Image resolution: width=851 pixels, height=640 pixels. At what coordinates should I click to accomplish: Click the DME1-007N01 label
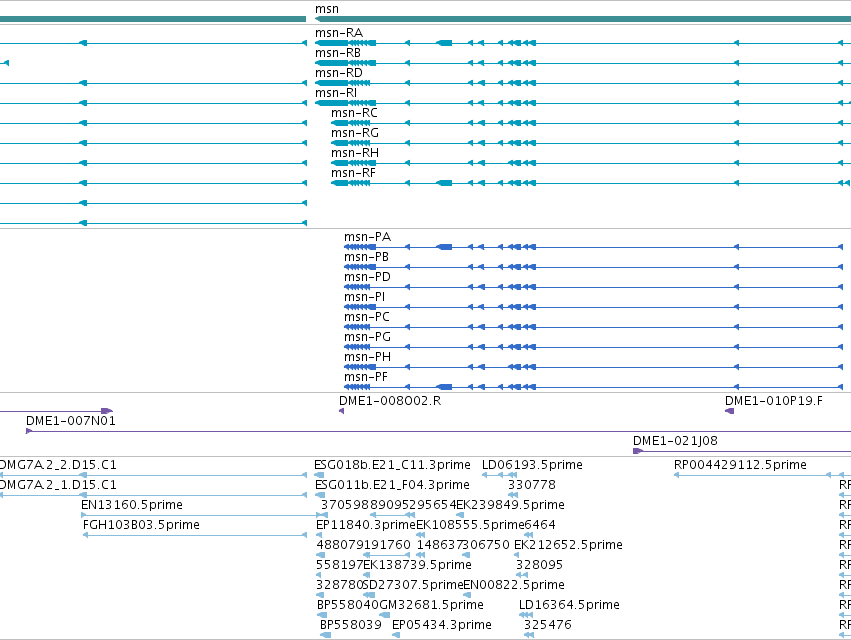point(71,421)
